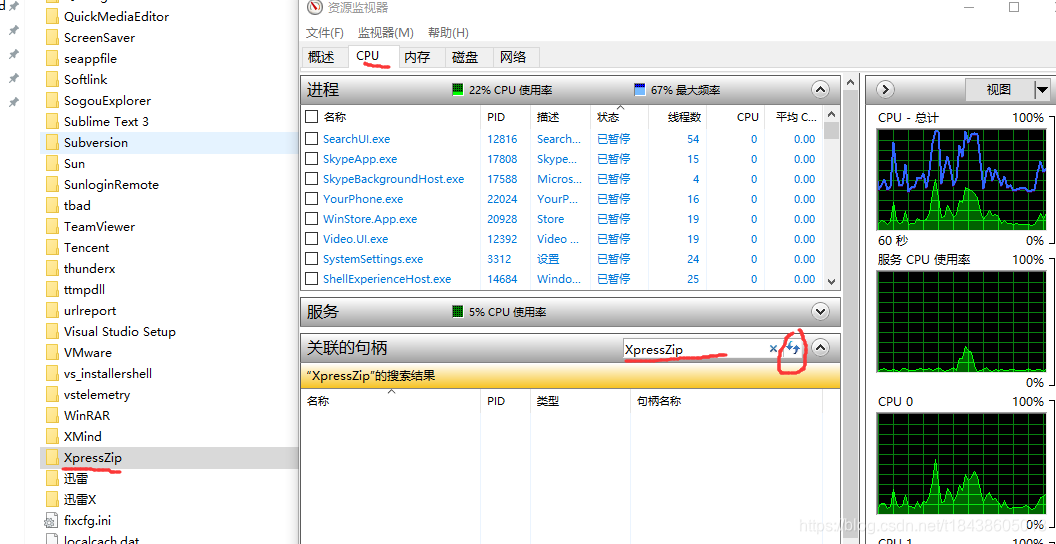
Task: Select the SunloginRemote folder row
Action: point(169,184)
